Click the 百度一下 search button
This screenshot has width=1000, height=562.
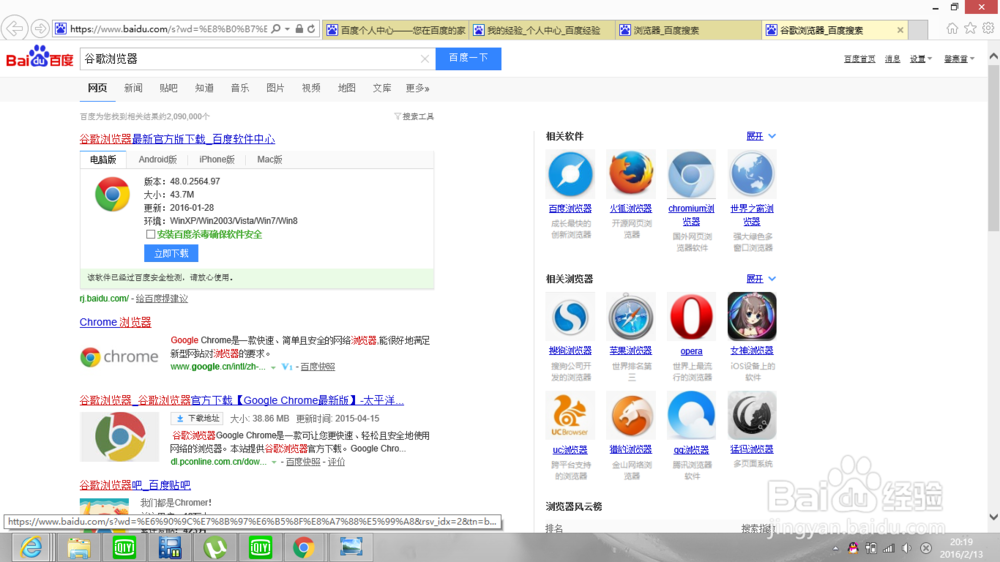click(468, 58)
